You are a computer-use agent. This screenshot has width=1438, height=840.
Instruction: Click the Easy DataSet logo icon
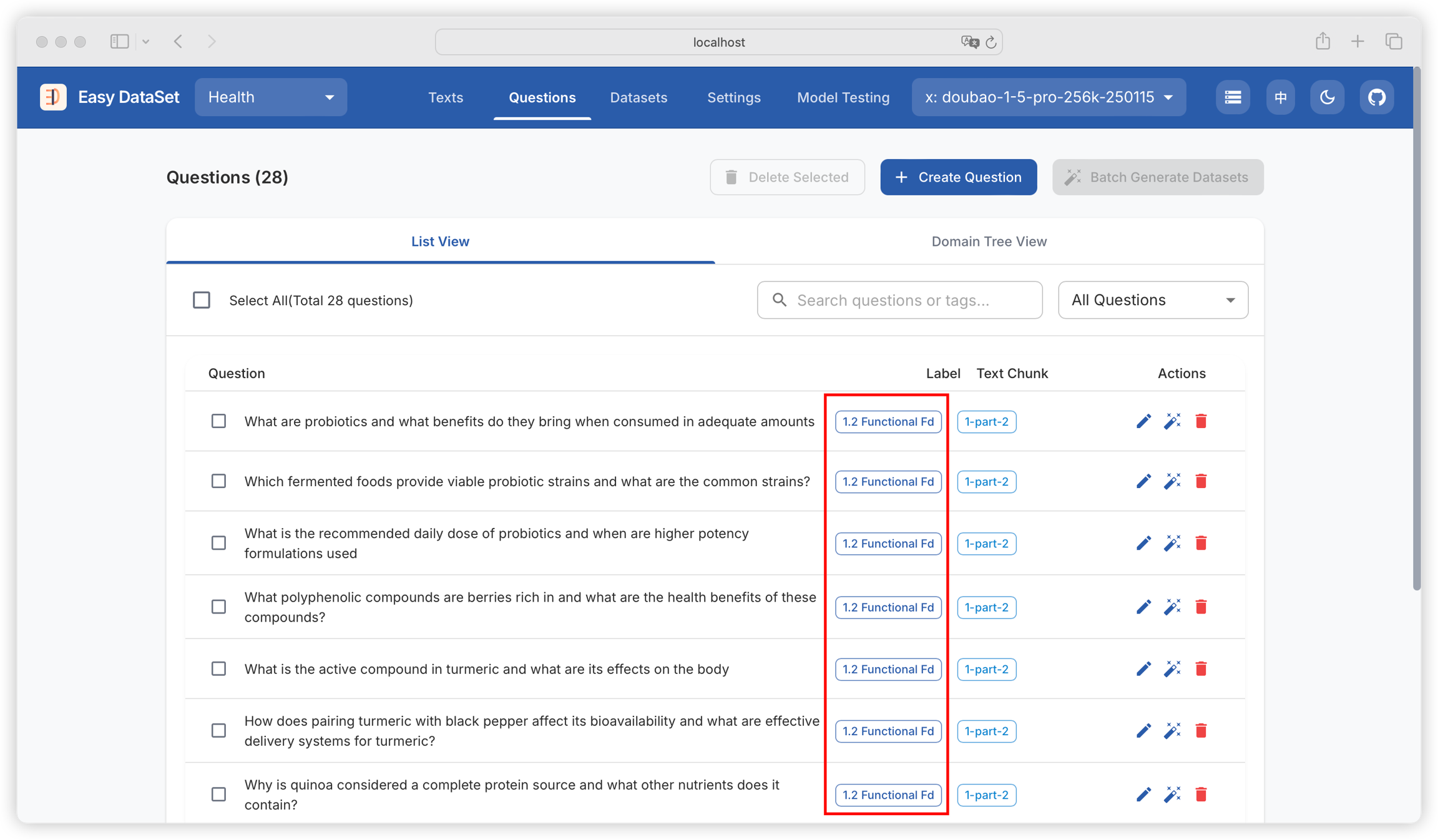pyautogui.click(x=53, y=97)
